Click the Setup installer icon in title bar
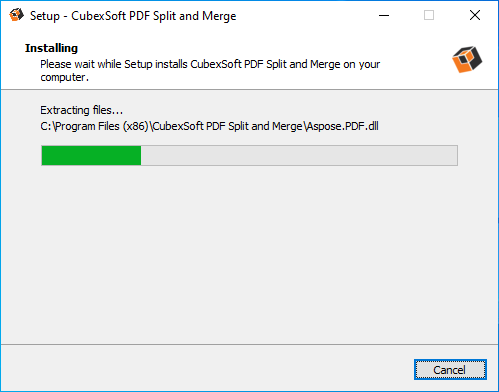This screenshot has height=392, width=499. (16, 15)
